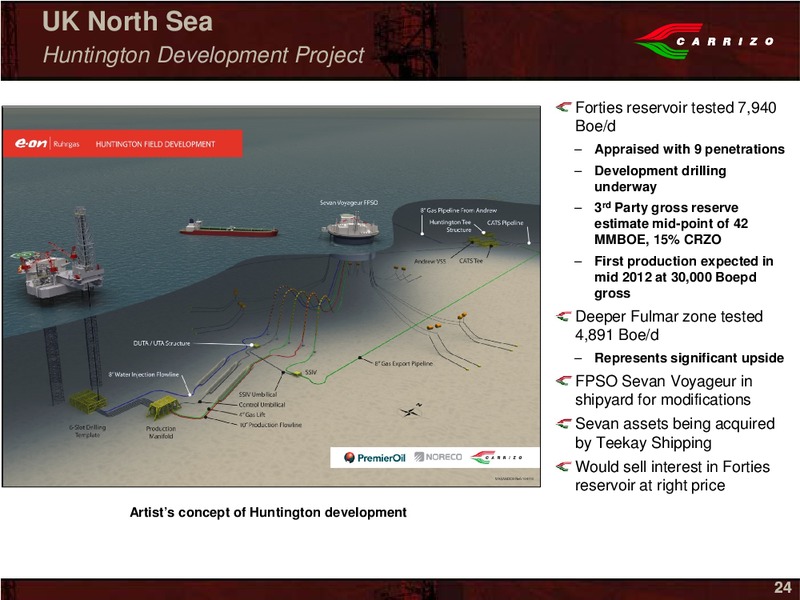This screenshot has height=600, width=800.
Task: Click the bullet icon beside Deeper Fulmar zone
Action: tap(563, 316)
